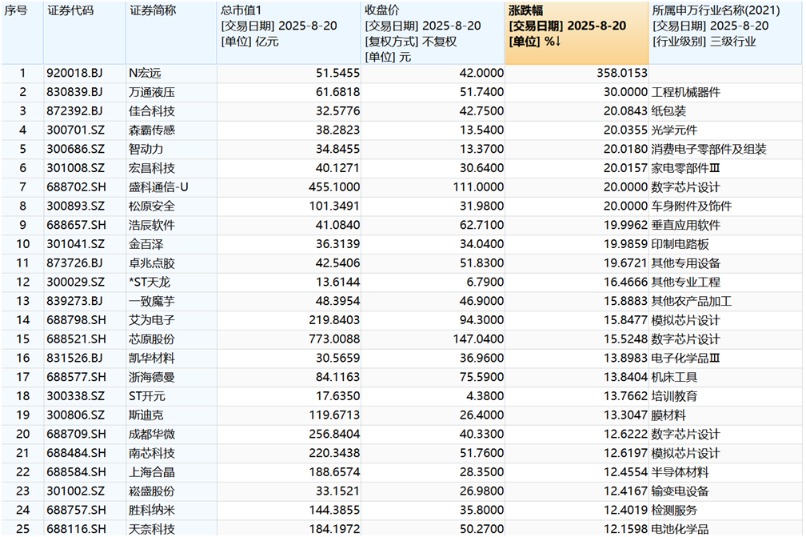Click stock name 南芯科技
Screen dimensions: 806x537
[x=152, y=453]
